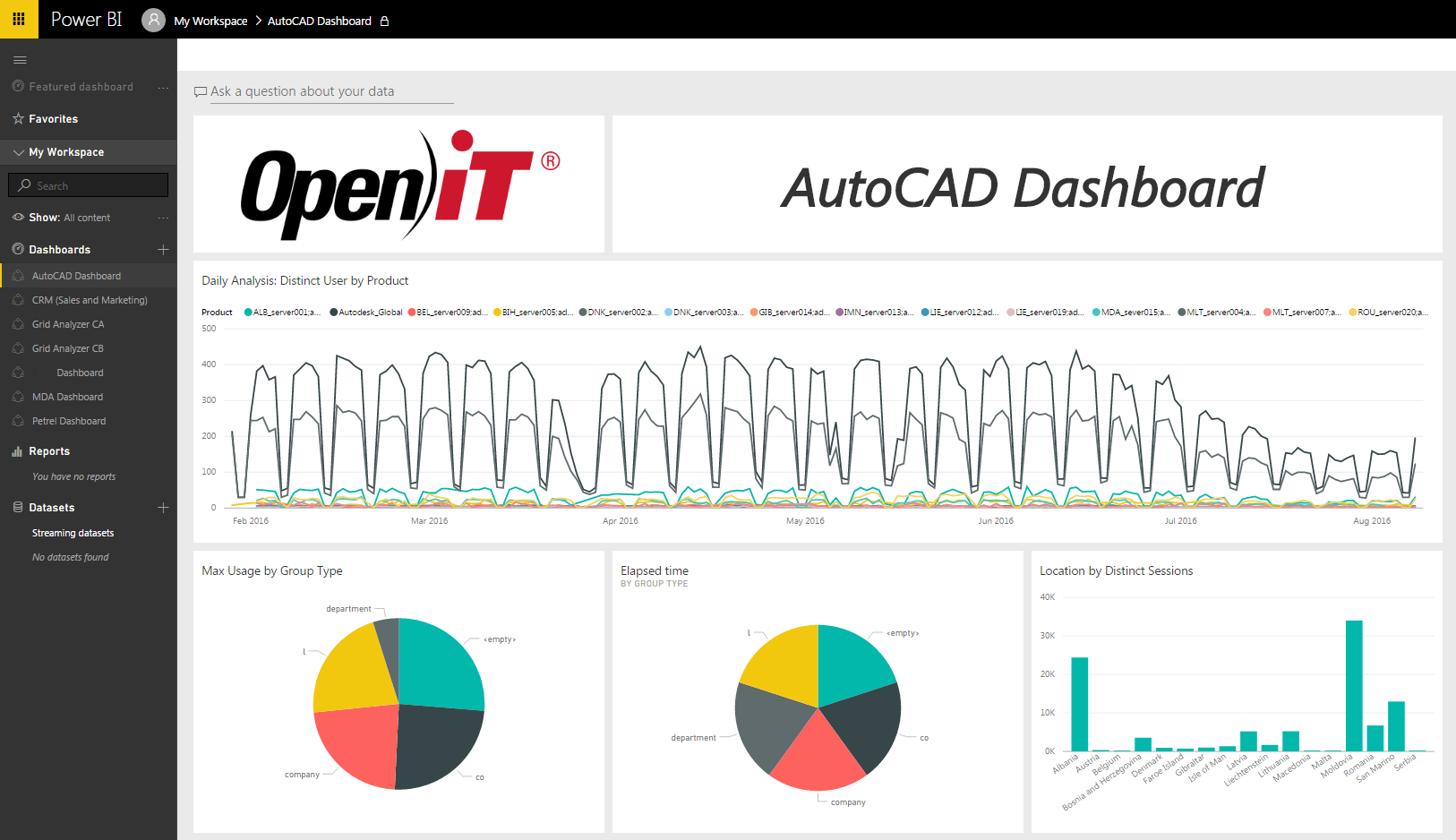
Task: Open Daily Analysis: Distinct User by Product tile
Action: (x=304, y=280)
